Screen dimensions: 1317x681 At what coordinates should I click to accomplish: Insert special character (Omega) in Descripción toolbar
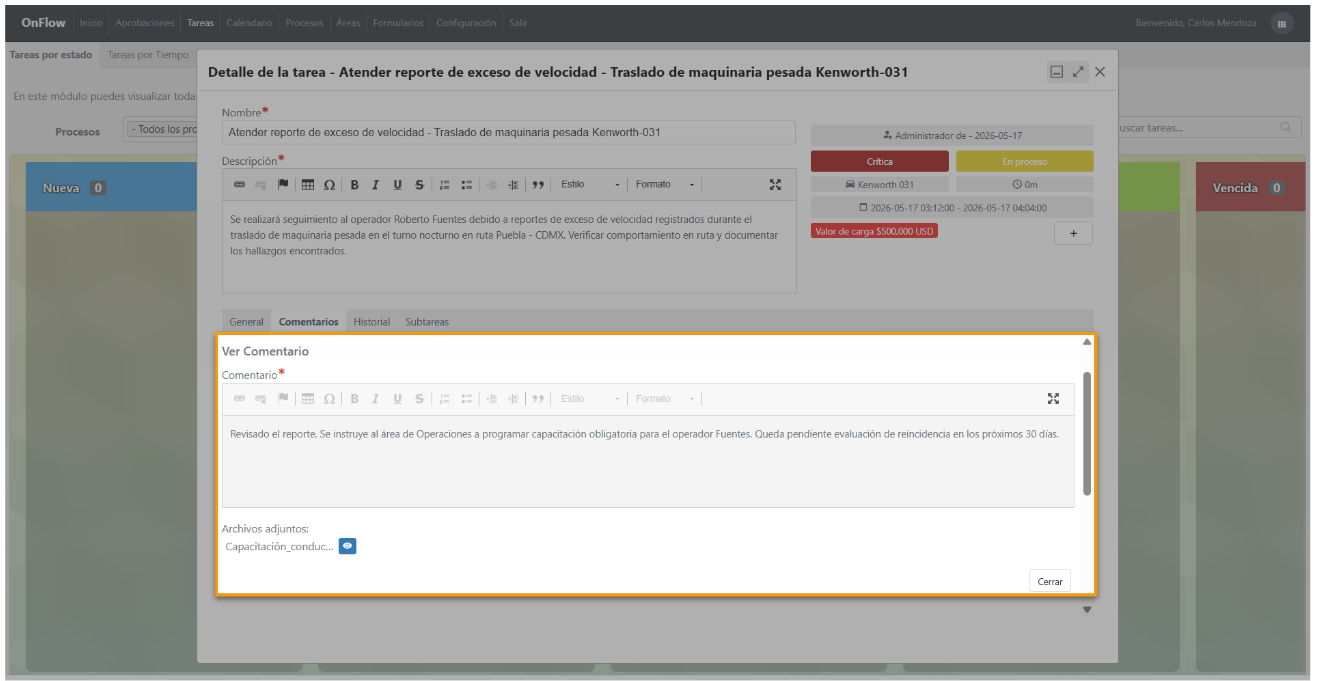pos(329,185)
